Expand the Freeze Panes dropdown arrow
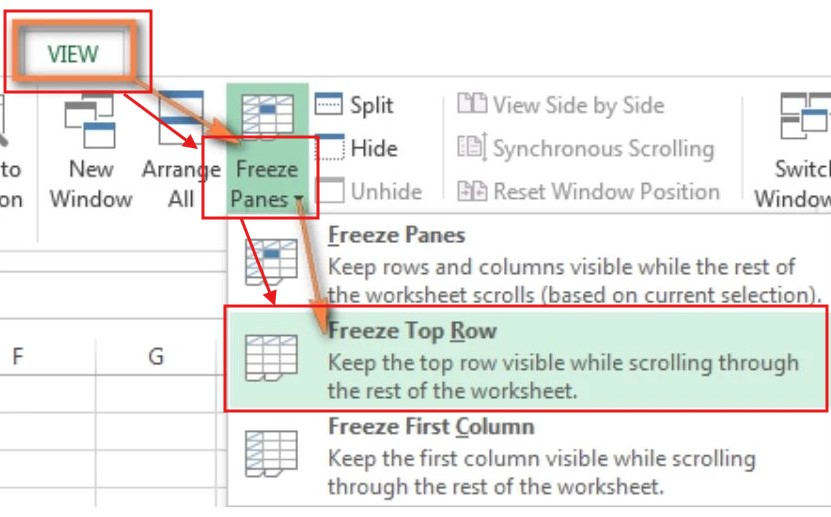This screenshot has height=517, width=831. tap(299, 199)
